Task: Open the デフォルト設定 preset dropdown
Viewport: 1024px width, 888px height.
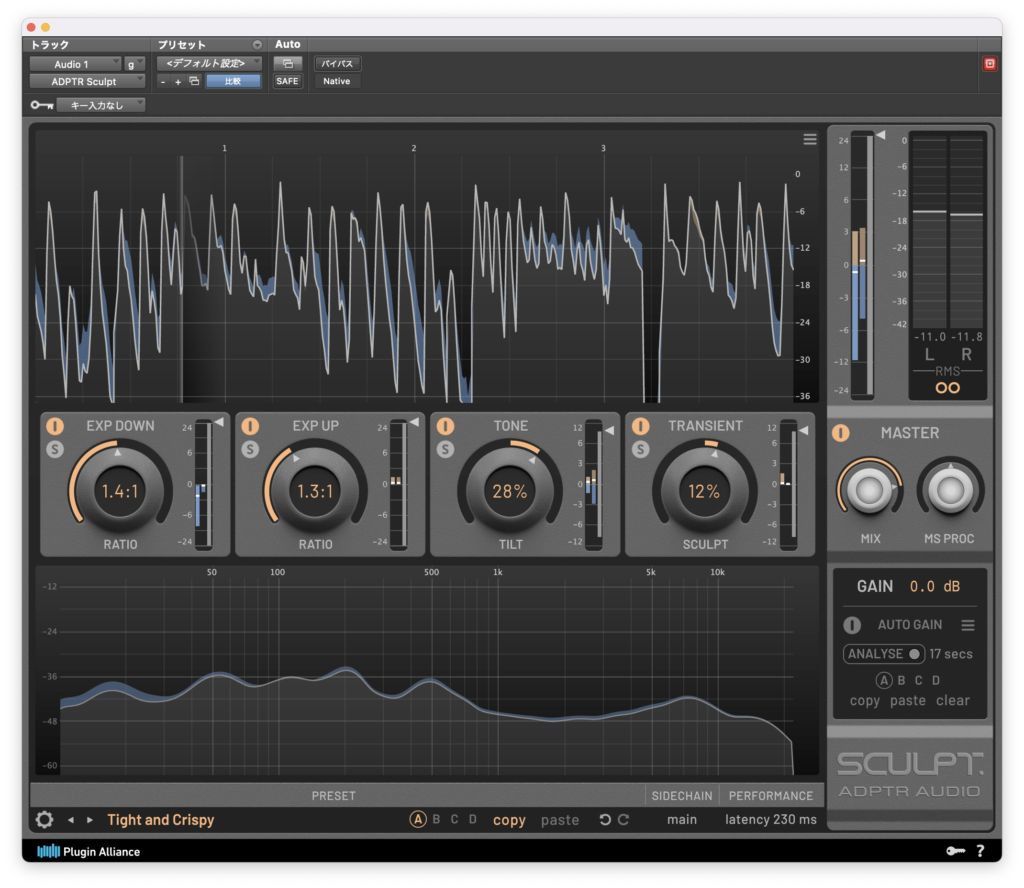Action: (x=209, y=63)
